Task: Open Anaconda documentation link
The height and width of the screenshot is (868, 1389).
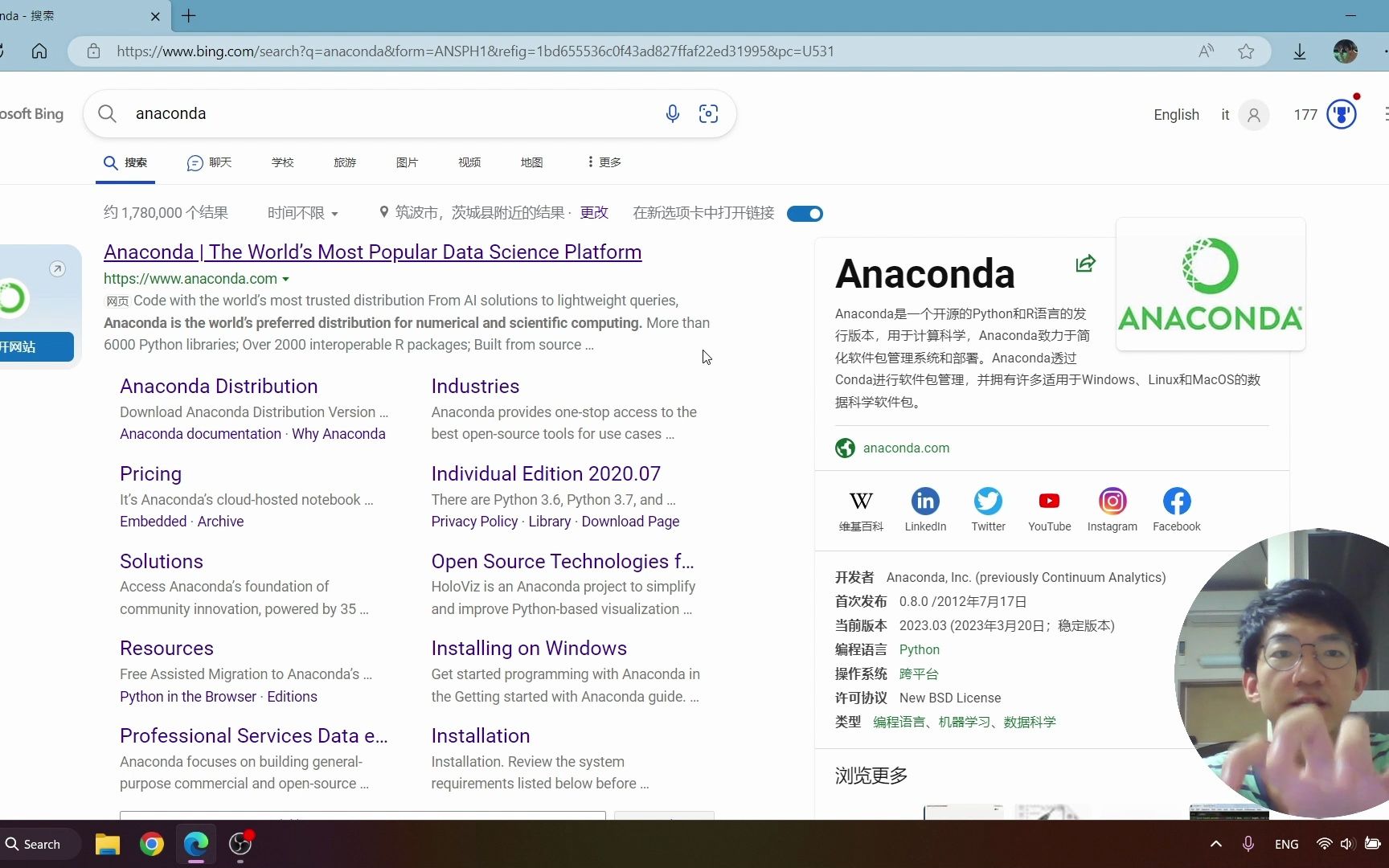Action: click(x=200, y=434)
